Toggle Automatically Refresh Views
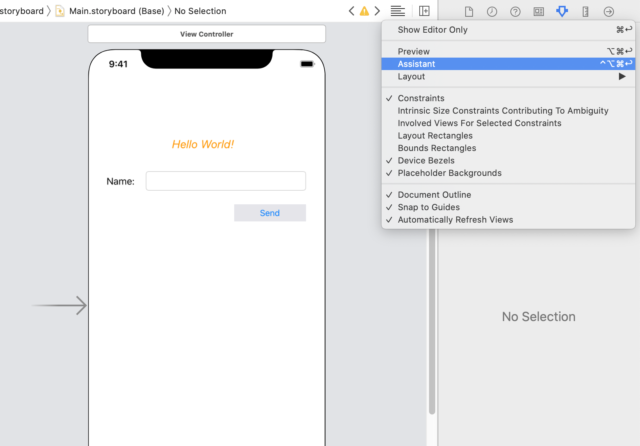This screenshot has width=640, height=446. [508, 220]
